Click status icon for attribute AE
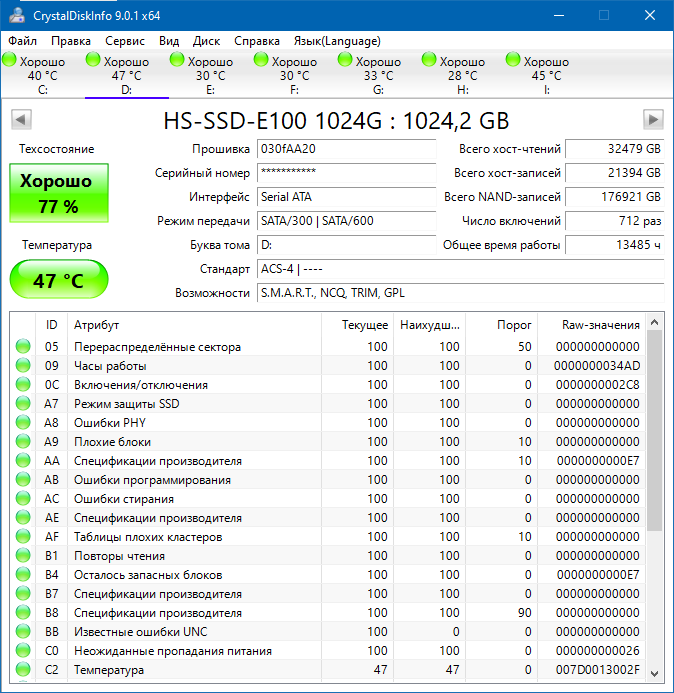This screenshot has width=674, height=693. 23,518
